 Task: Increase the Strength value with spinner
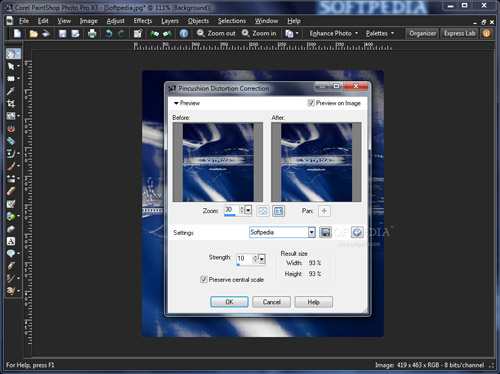[x=256, y=257]
